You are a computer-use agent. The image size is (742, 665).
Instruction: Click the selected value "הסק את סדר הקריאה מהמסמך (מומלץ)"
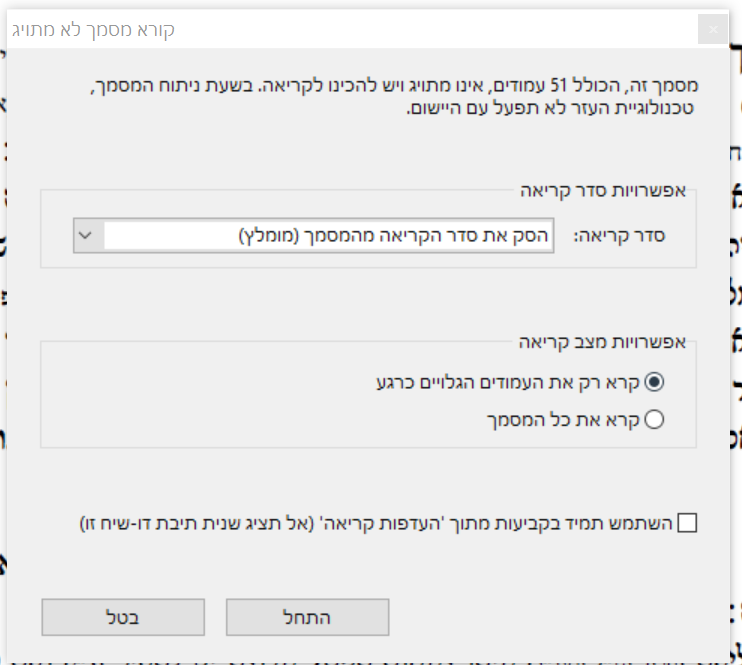394,236
